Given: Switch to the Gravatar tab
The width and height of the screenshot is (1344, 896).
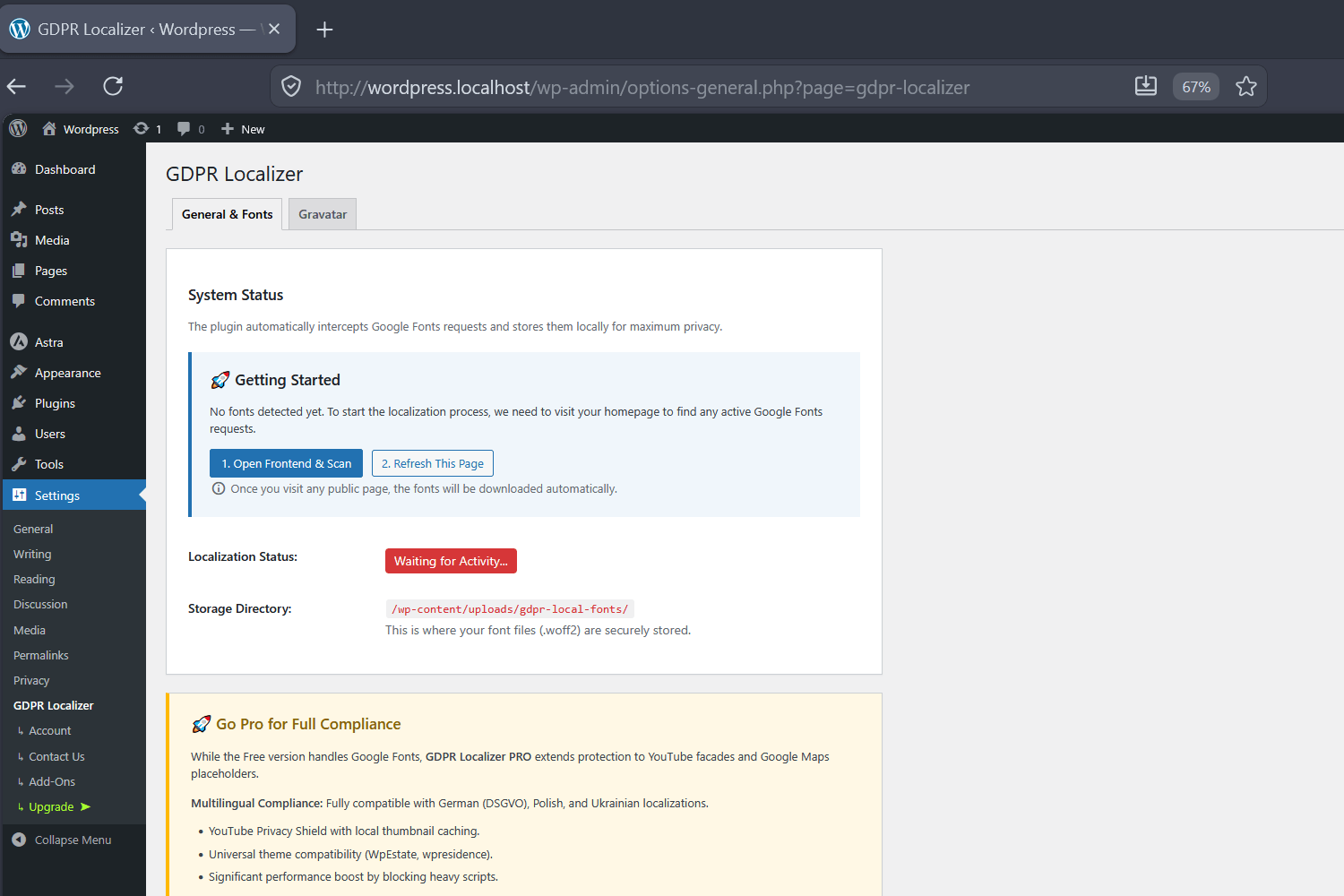Looking at the screenshot, I should pos(323,214).
